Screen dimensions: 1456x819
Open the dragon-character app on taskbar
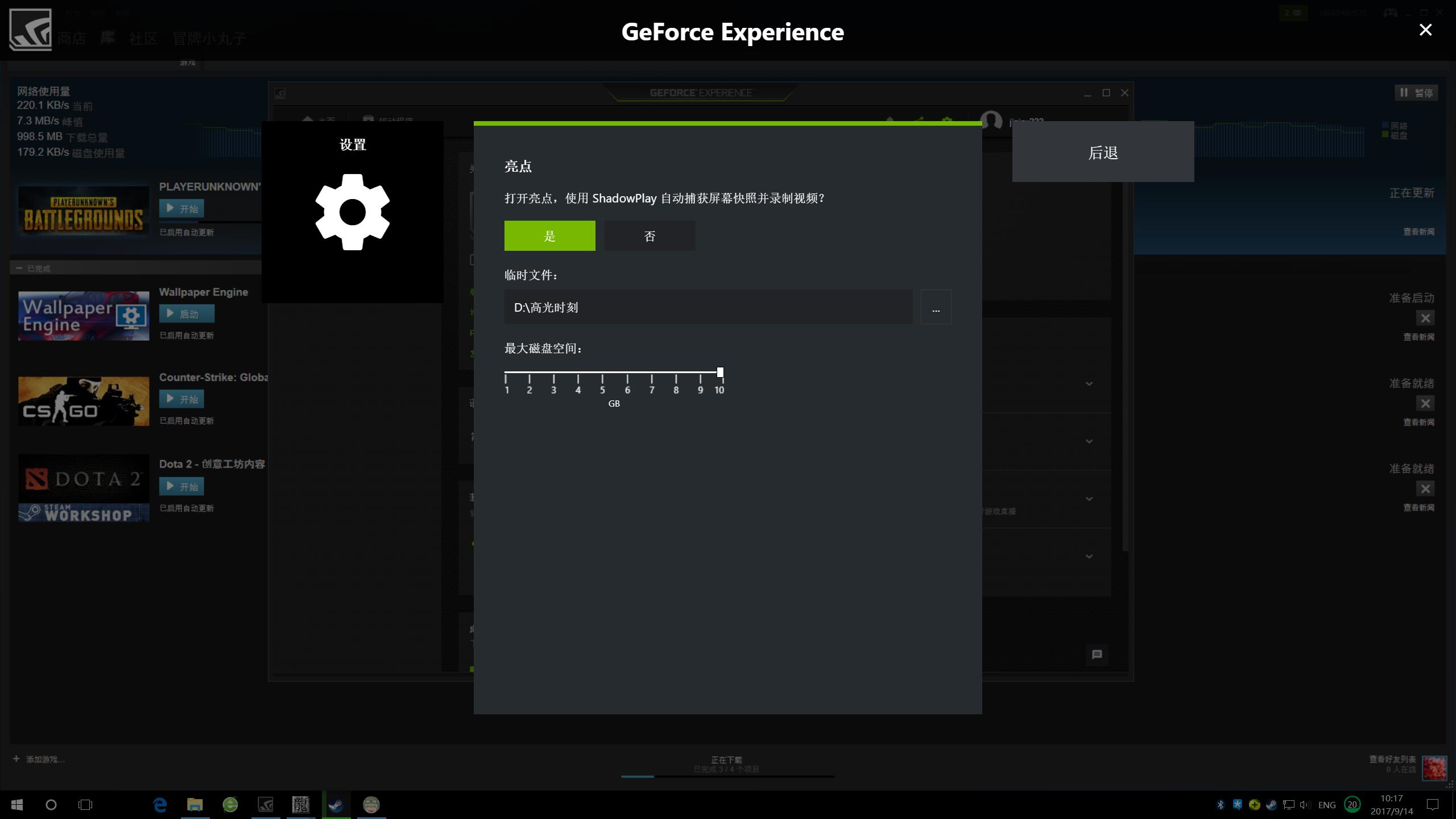[301, 805]
